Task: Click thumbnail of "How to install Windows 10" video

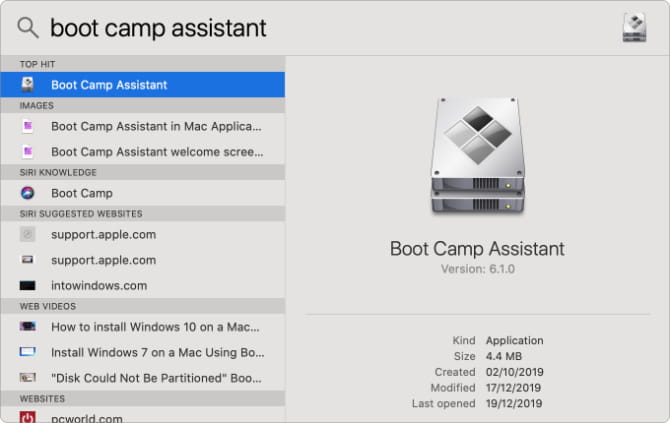Action: tap(28, 326)
